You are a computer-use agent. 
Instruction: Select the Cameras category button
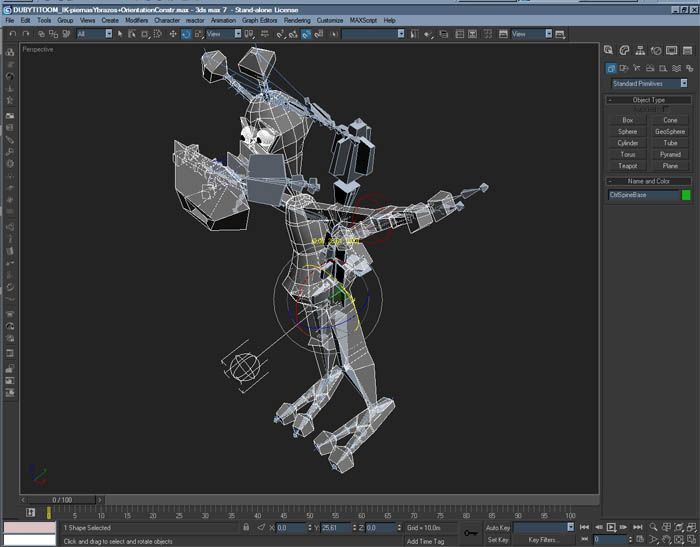(650, 68)
